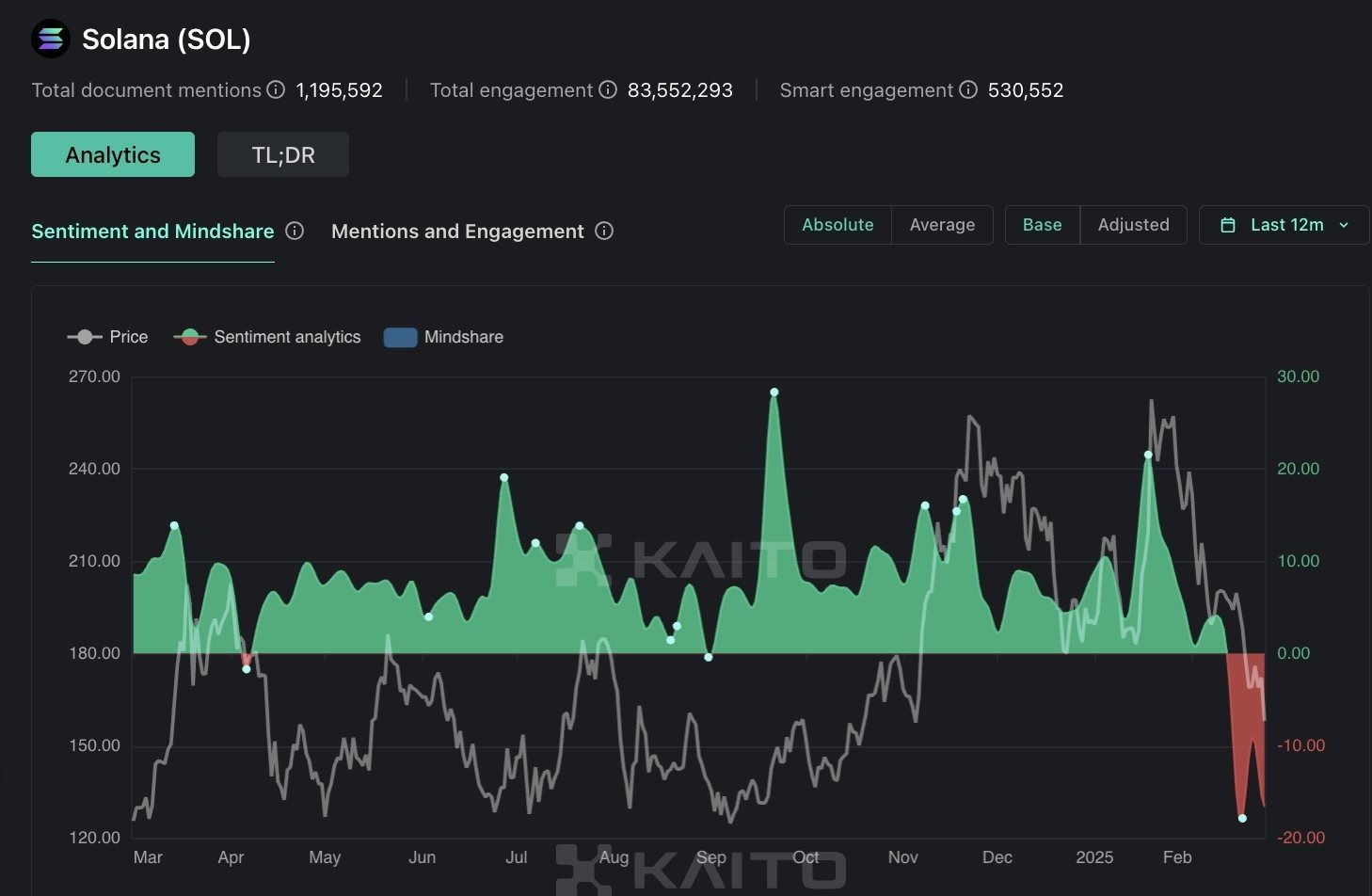Open the Last 12m time range dropdown

pos(1284,225)
